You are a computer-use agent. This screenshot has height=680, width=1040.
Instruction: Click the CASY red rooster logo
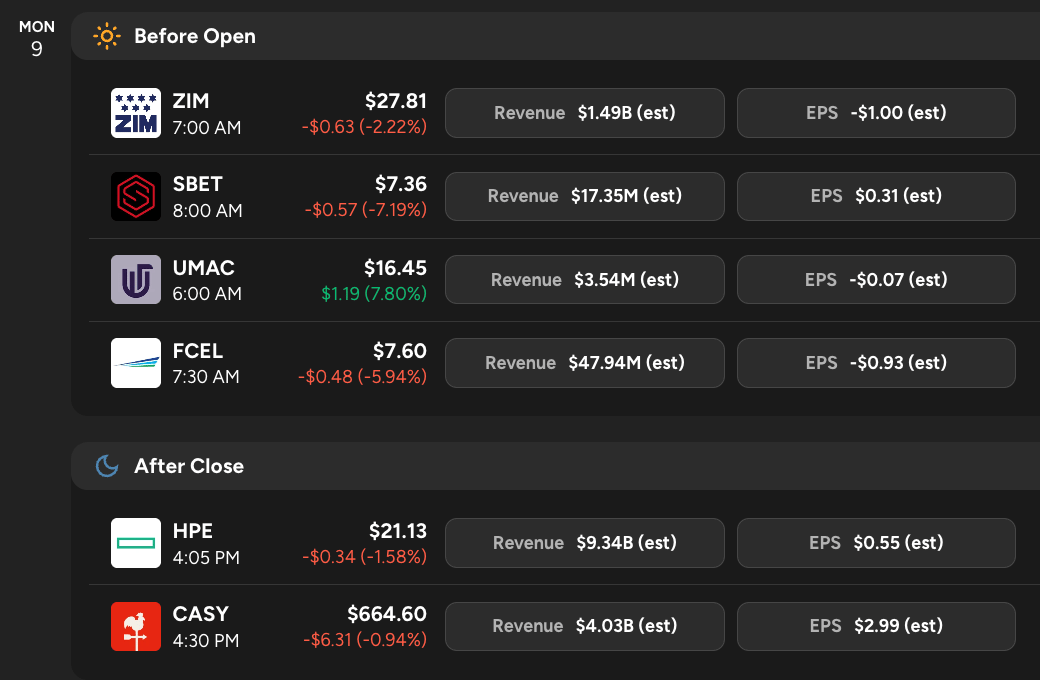click(x=135, y=626)
